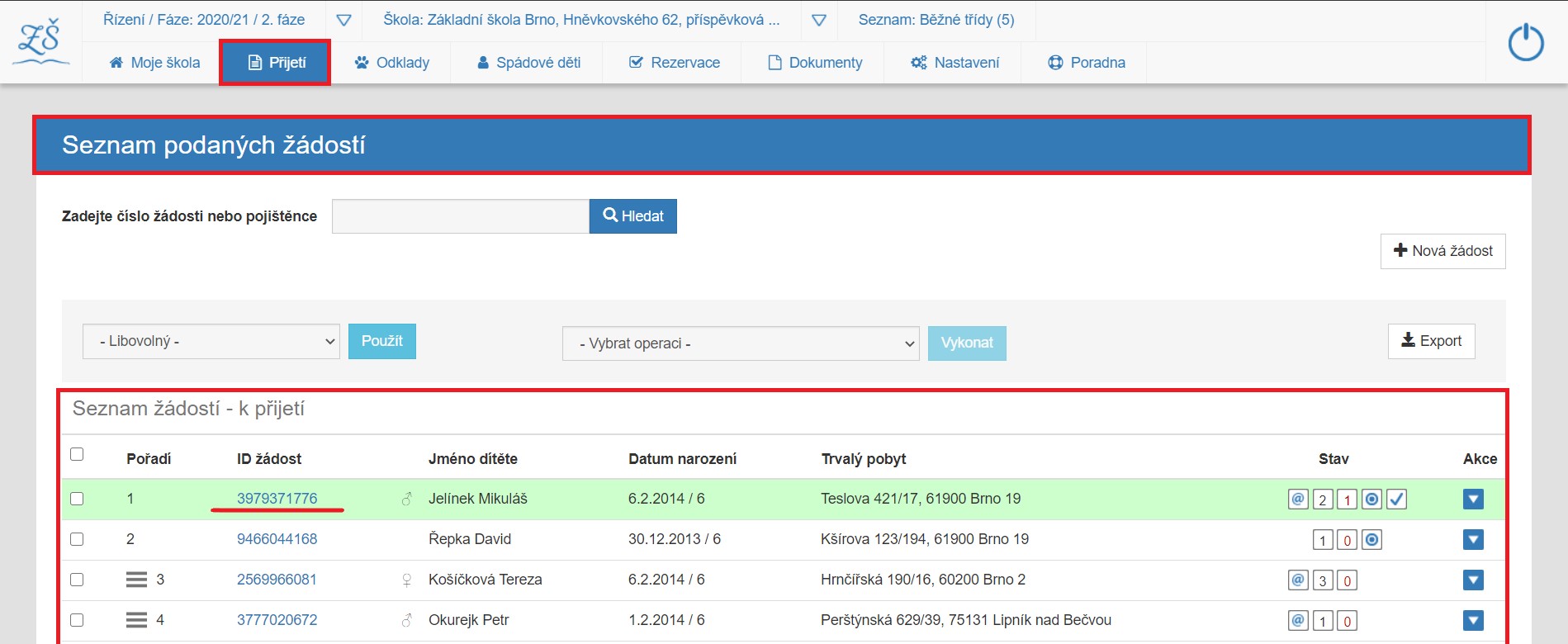
Task: Click the Seznam: Běžné třídy (5) header item
Action: click(x=936, y=20)
